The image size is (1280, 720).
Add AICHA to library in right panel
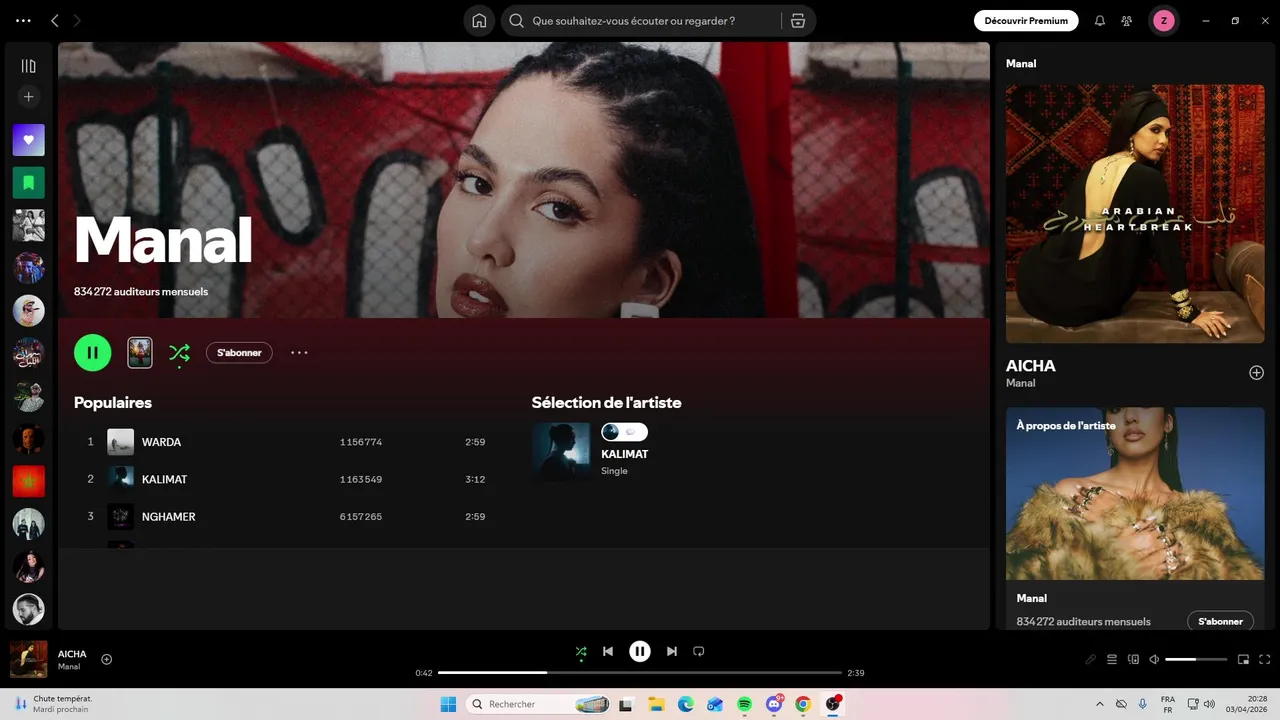click(1256, 373)
